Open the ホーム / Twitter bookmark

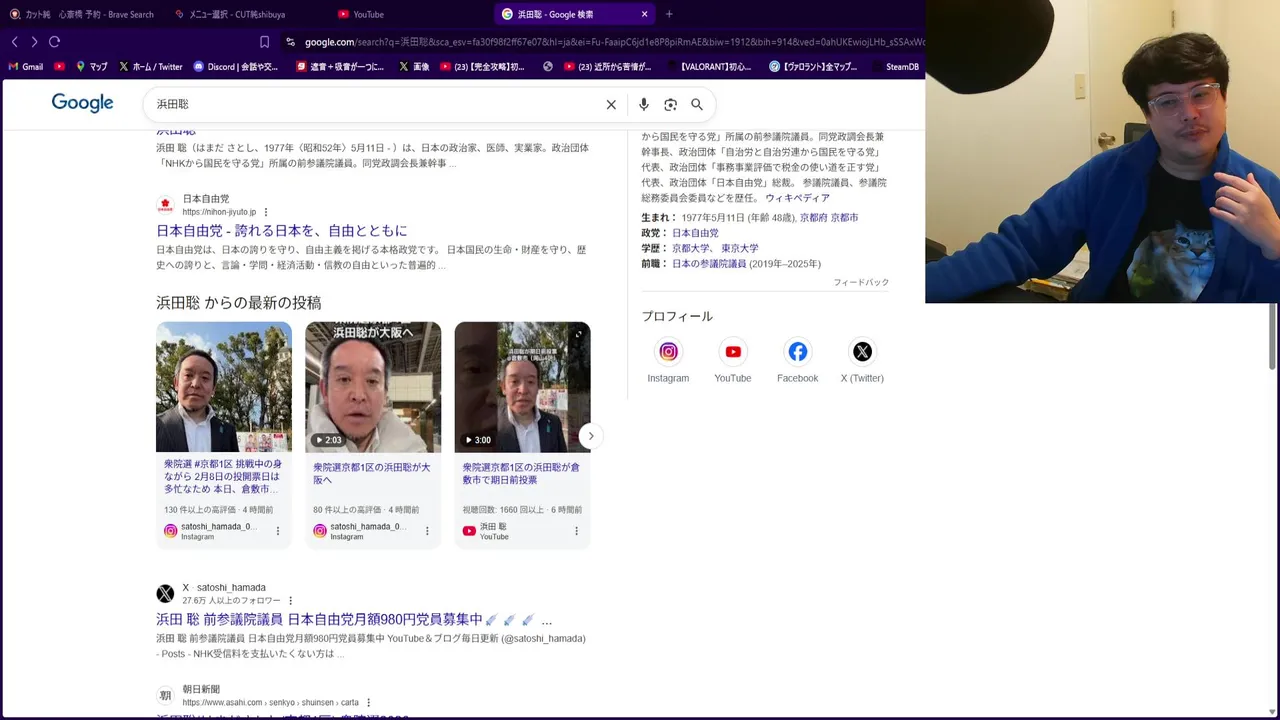[x=151, y=67]
